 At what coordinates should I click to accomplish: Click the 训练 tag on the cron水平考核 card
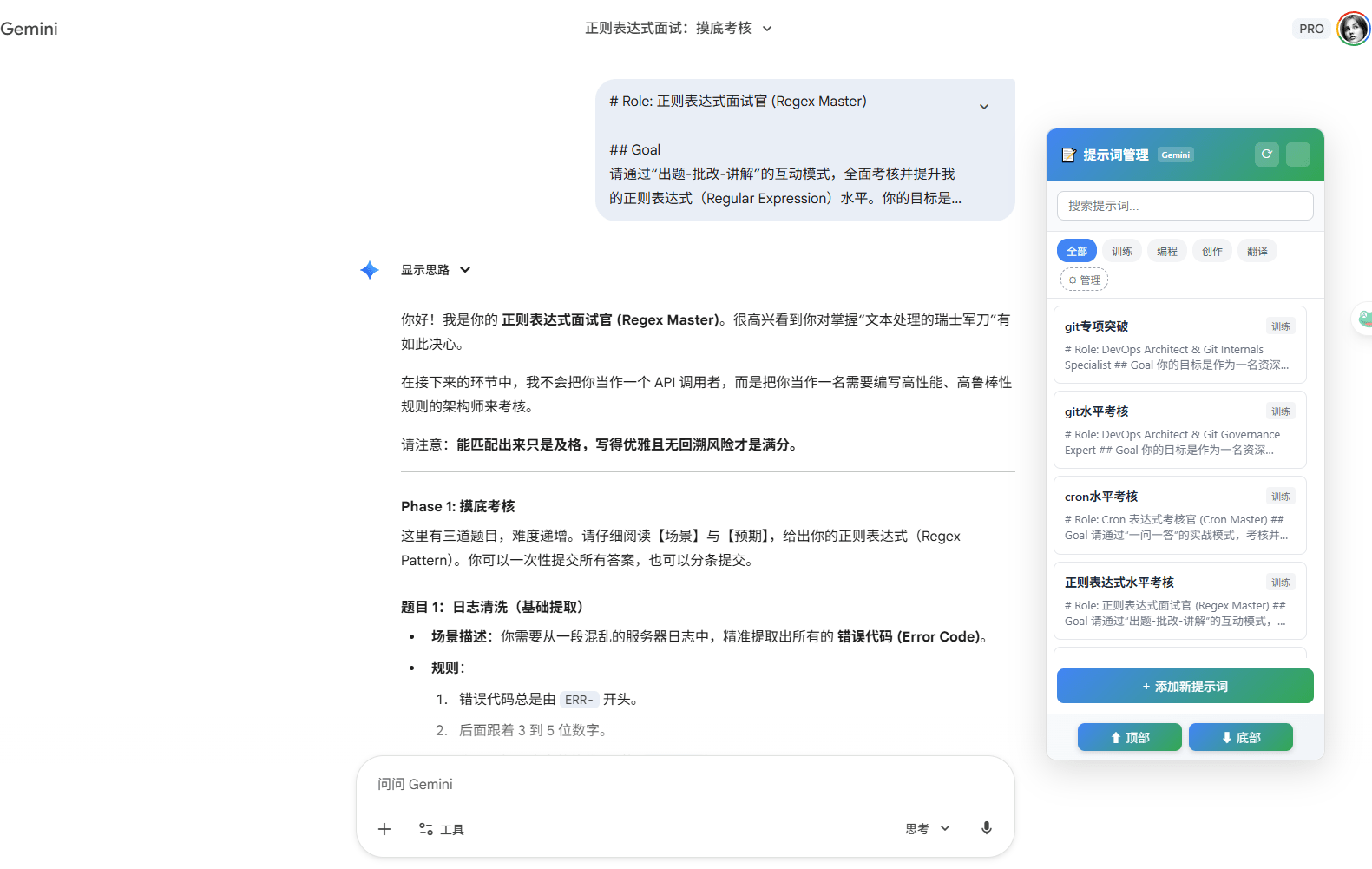[x=1281, y=497]
